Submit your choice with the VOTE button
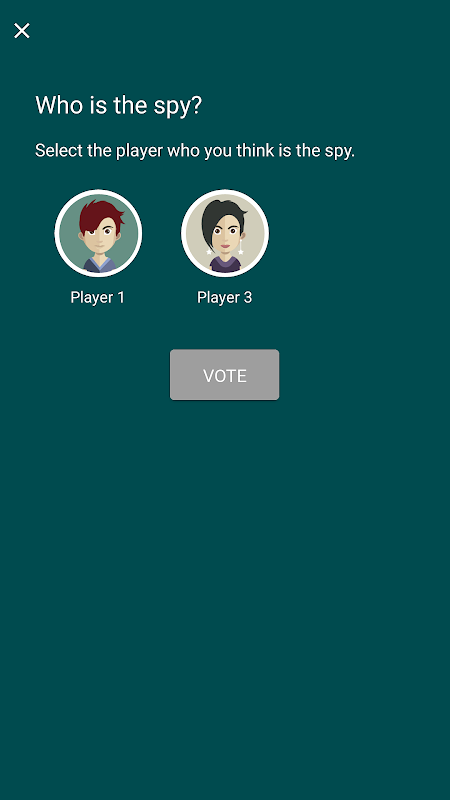The image size is (450, 800). (x=224, y=374)
